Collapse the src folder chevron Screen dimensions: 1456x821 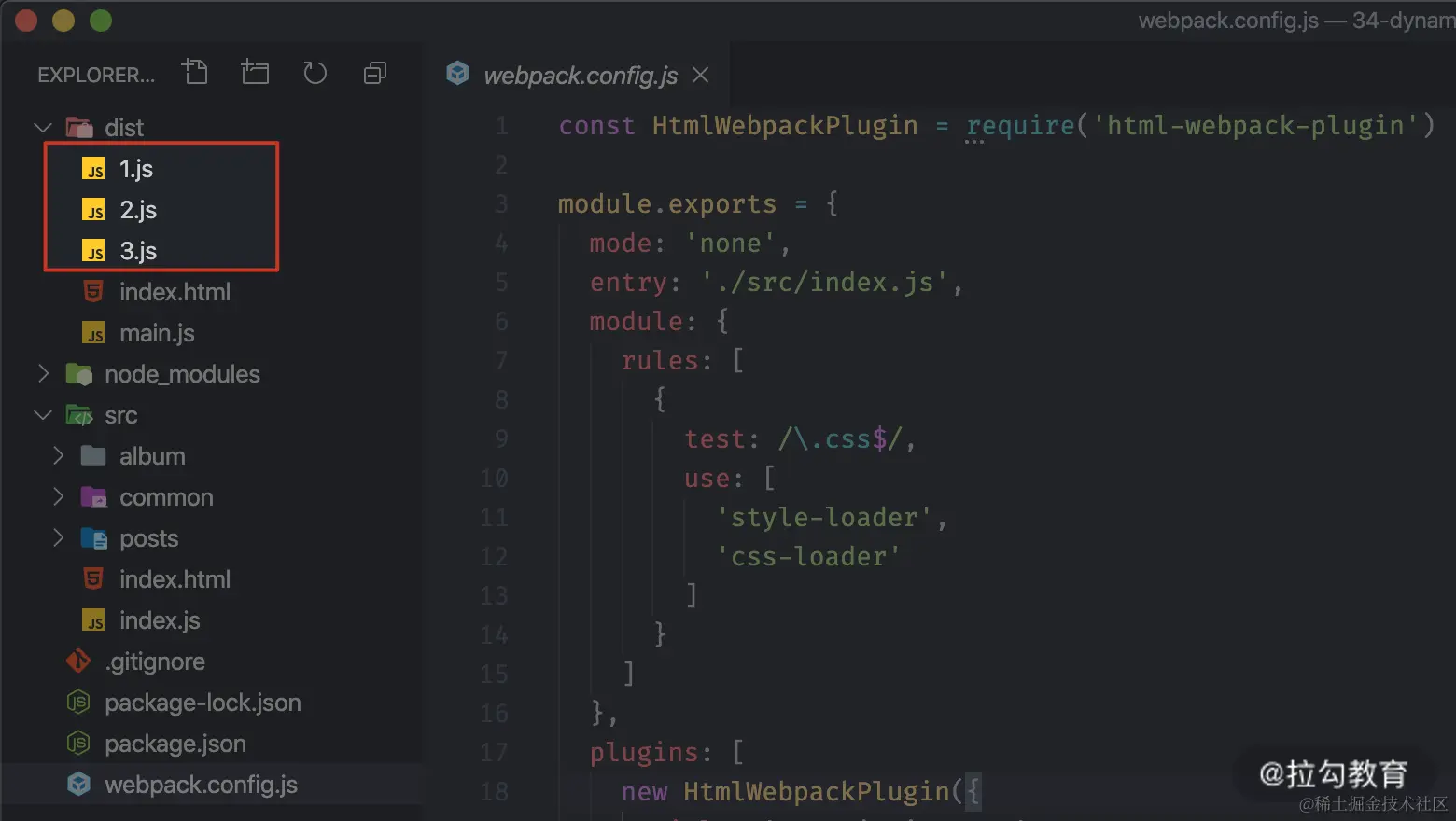42,415
